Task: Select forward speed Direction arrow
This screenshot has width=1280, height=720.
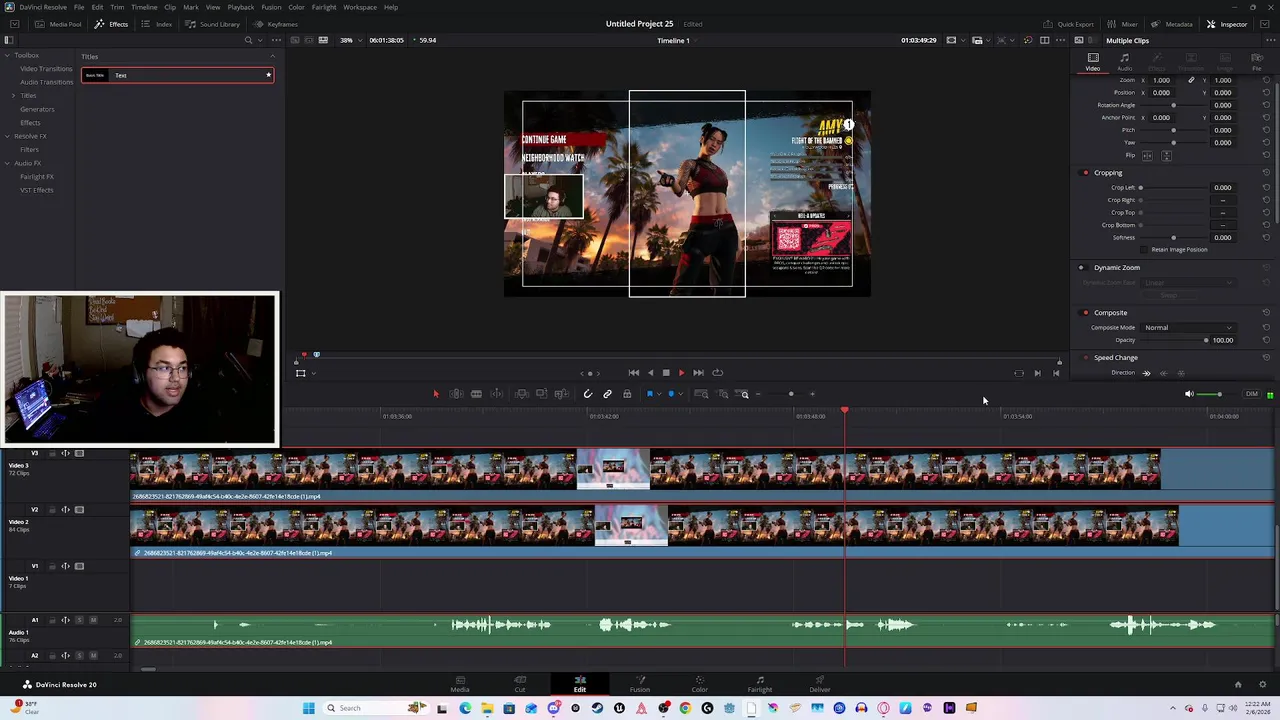Action: tap(1147, 373)
